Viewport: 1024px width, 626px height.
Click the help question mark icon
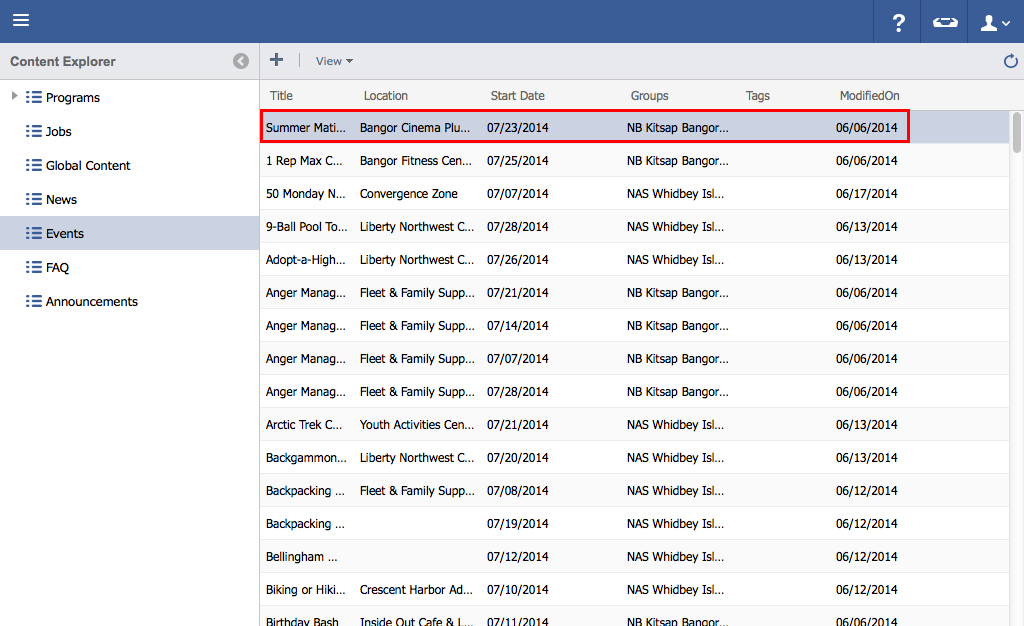pos(898,22)
